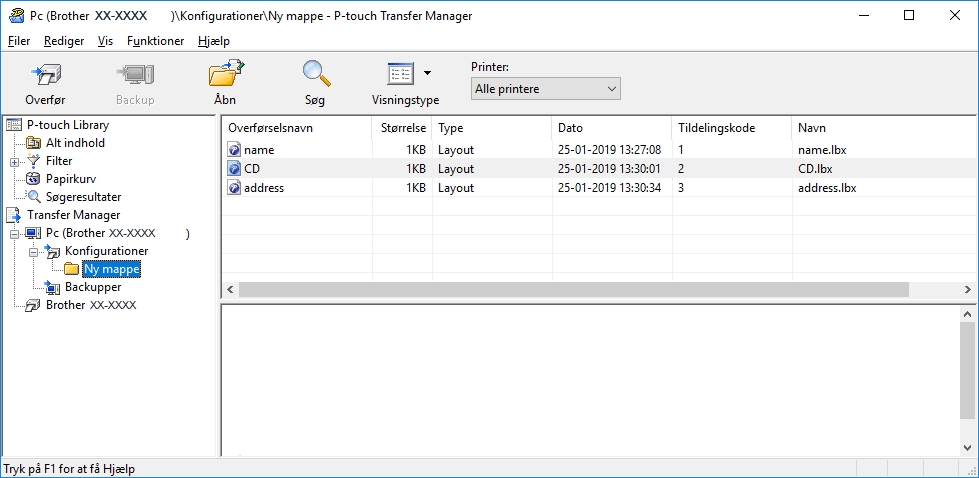The width and height of the screenshot is (979, 478).
Task: Open the Vis menu
Action: click(x=106, y=41)
